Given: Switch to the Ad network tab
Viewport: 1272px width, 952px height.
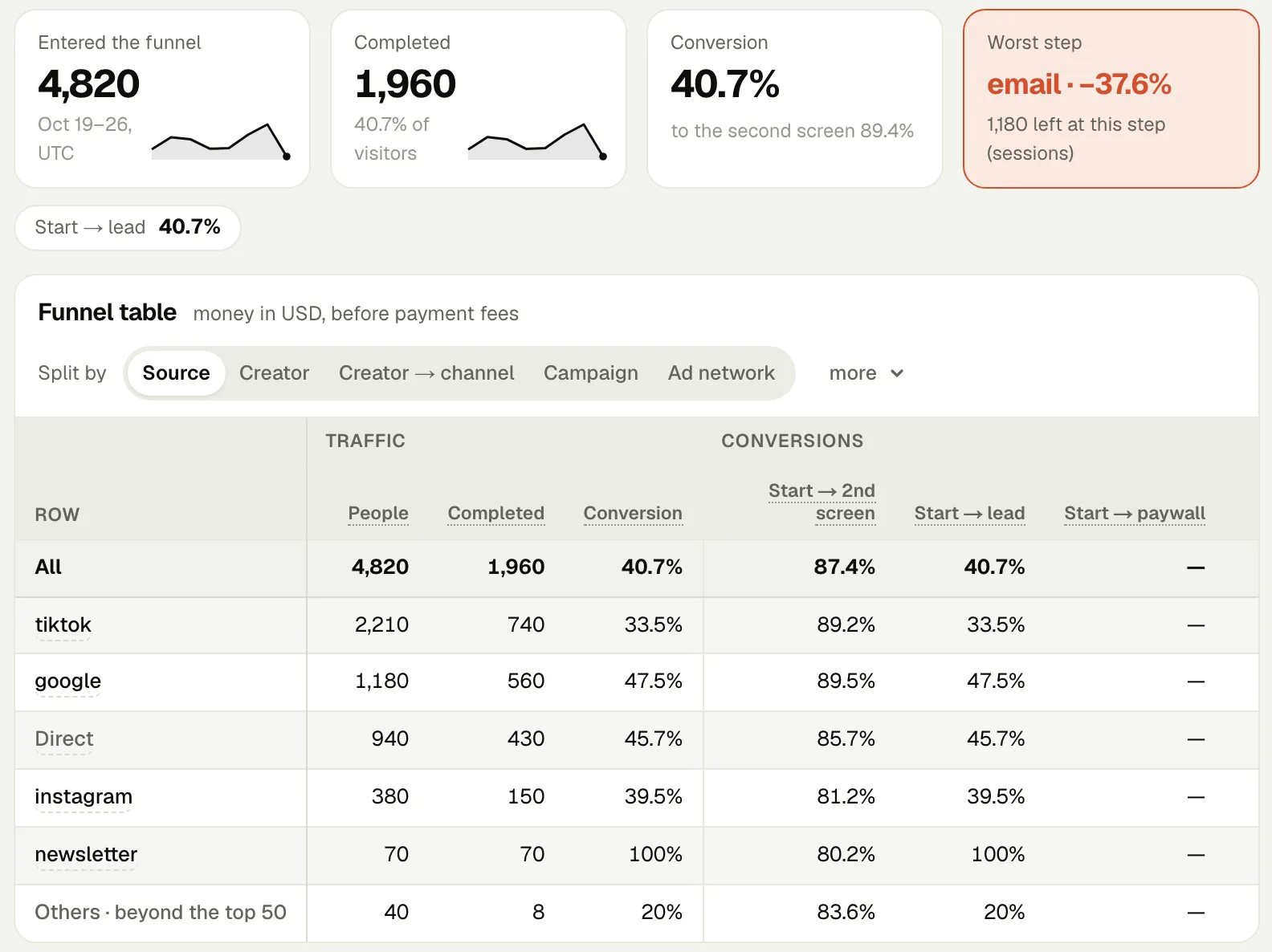Looking at the screenshot, I should tap(721, 373).
